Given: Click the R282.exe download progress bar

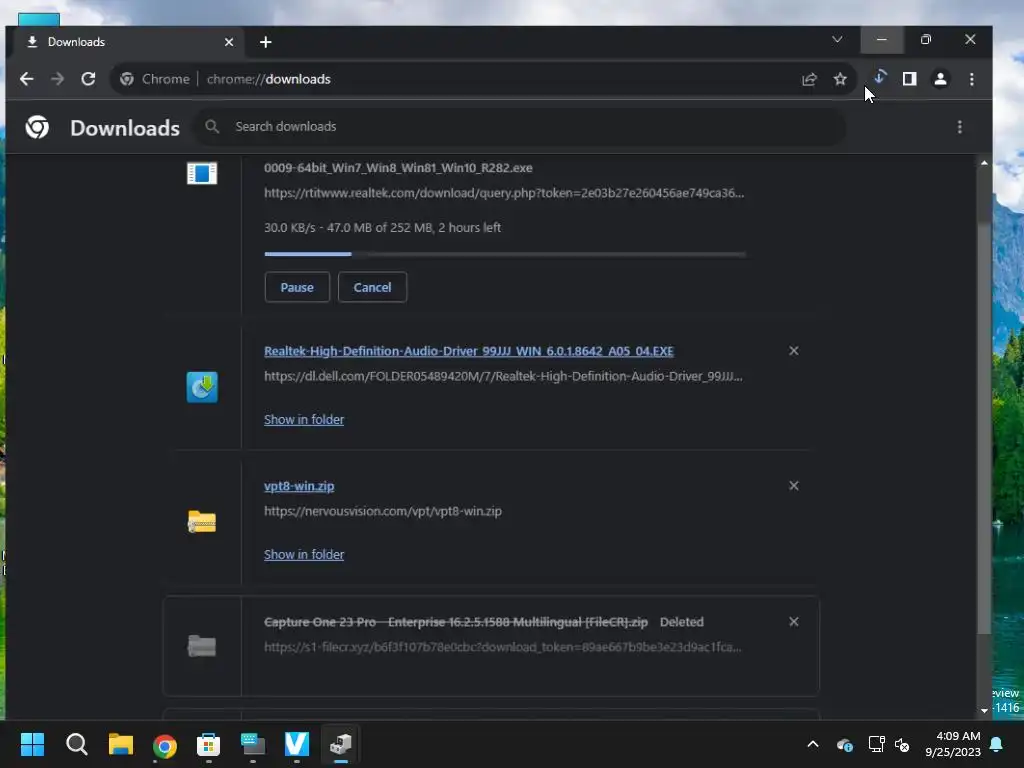Looking at the screenshot, I should tap(505, 254).
